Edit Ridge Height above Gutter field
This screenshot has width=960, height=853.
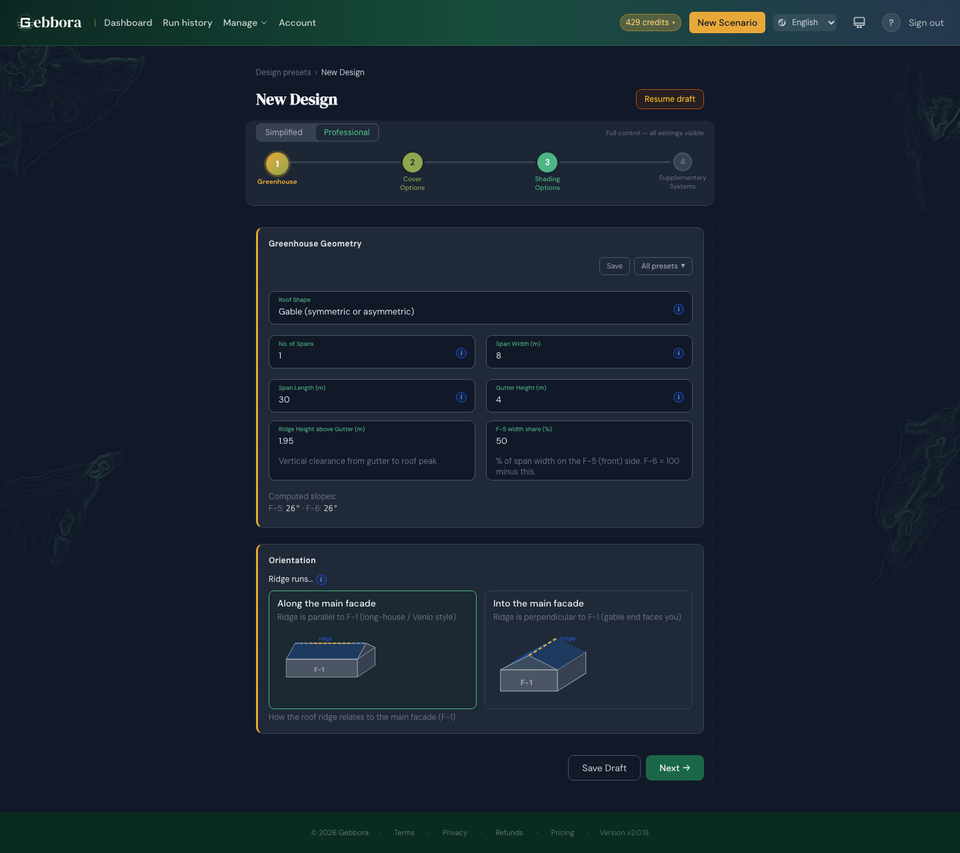[372, 450]
